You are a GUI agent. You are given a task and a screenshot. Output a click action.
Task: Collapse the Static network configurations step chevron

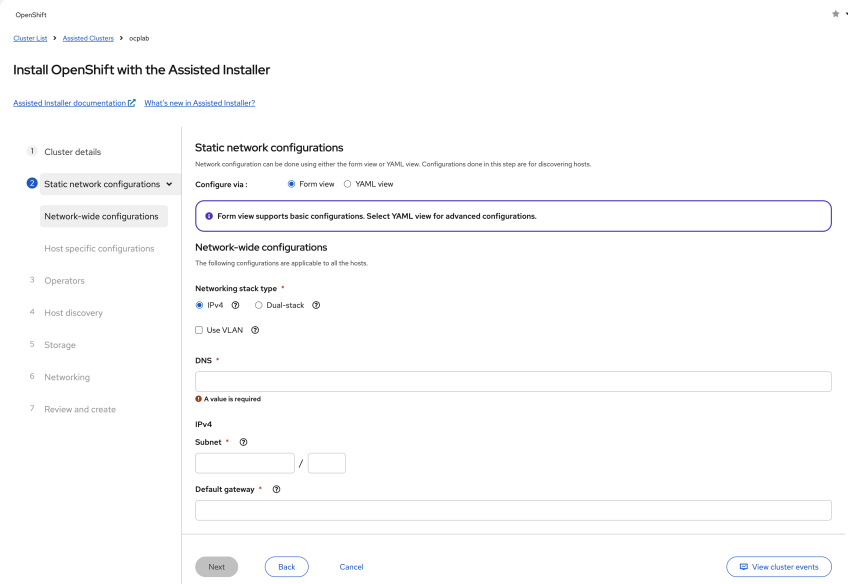tap(168, 183)
